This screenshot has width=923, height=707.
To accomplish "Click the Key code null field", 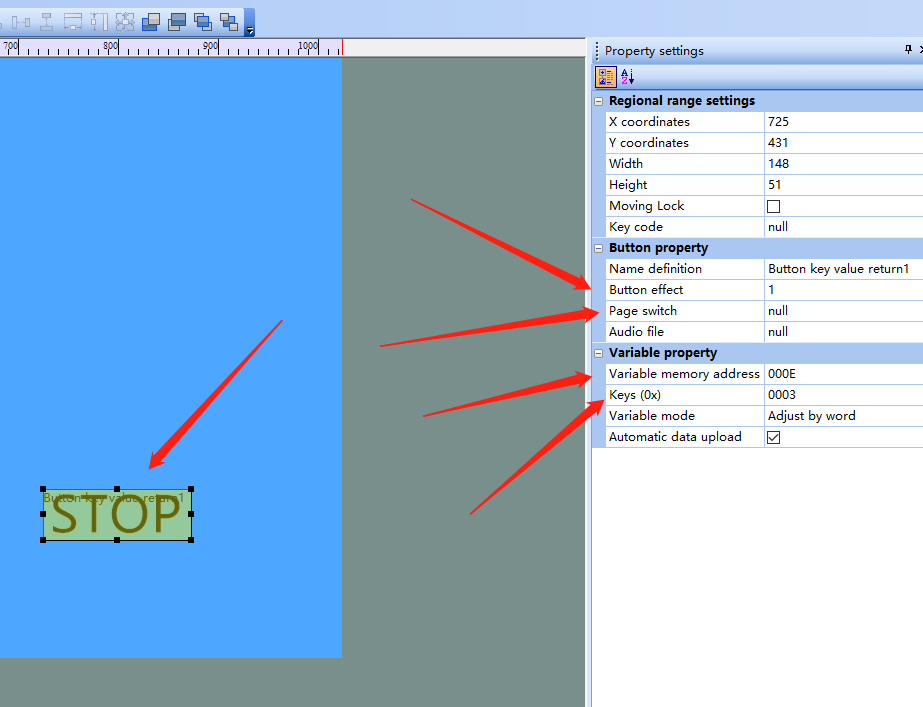I will point(844,227).
